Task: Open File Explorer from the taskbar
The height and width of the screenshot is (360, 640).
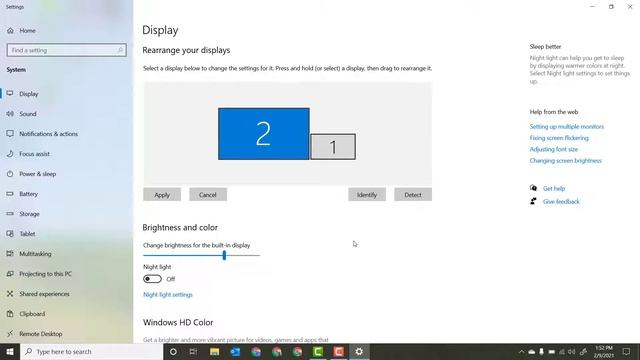Action: click(215, 351)
